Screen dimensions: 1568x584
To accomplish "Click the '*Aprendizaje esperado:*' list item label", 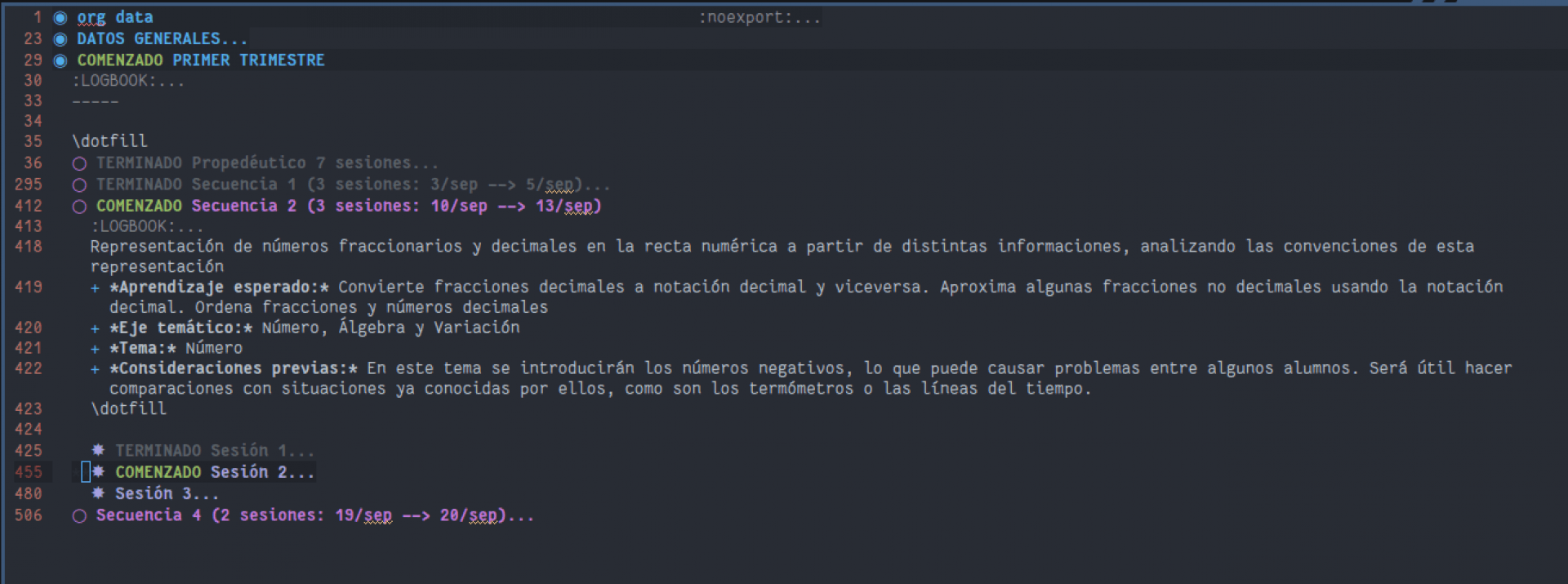I will tap(219, 287).
